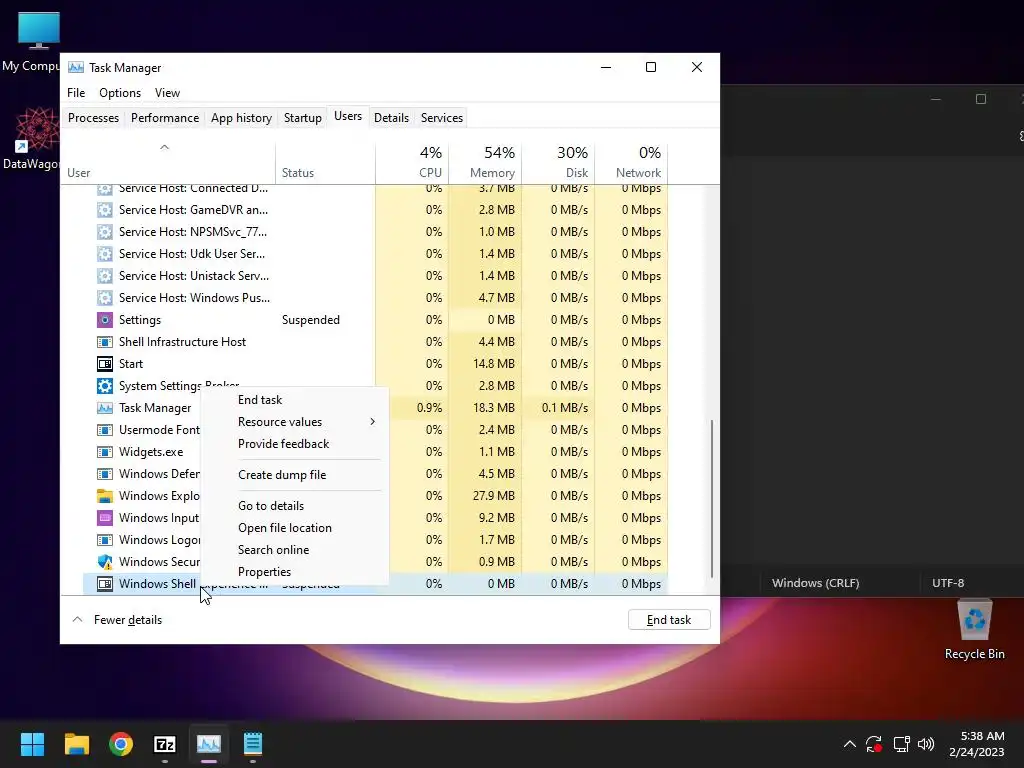Click the Service Host: Udk User Service icon

[104, 254]
